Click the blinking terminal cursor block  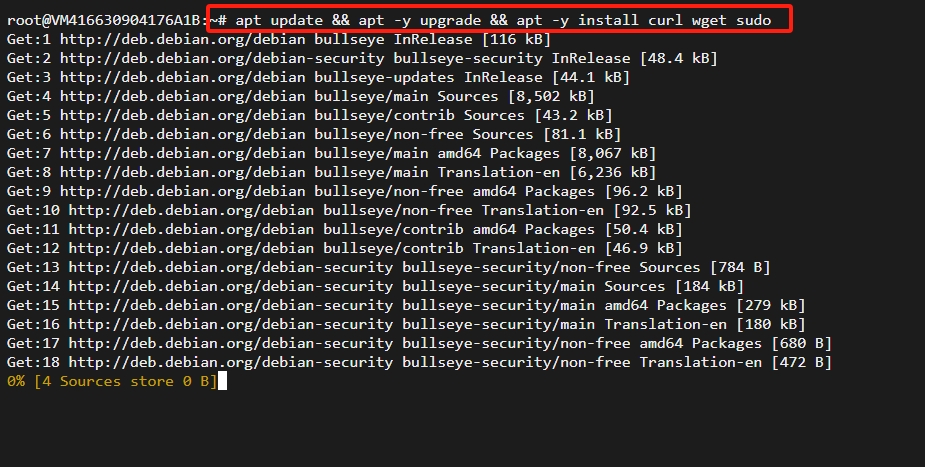click(223, 381)
